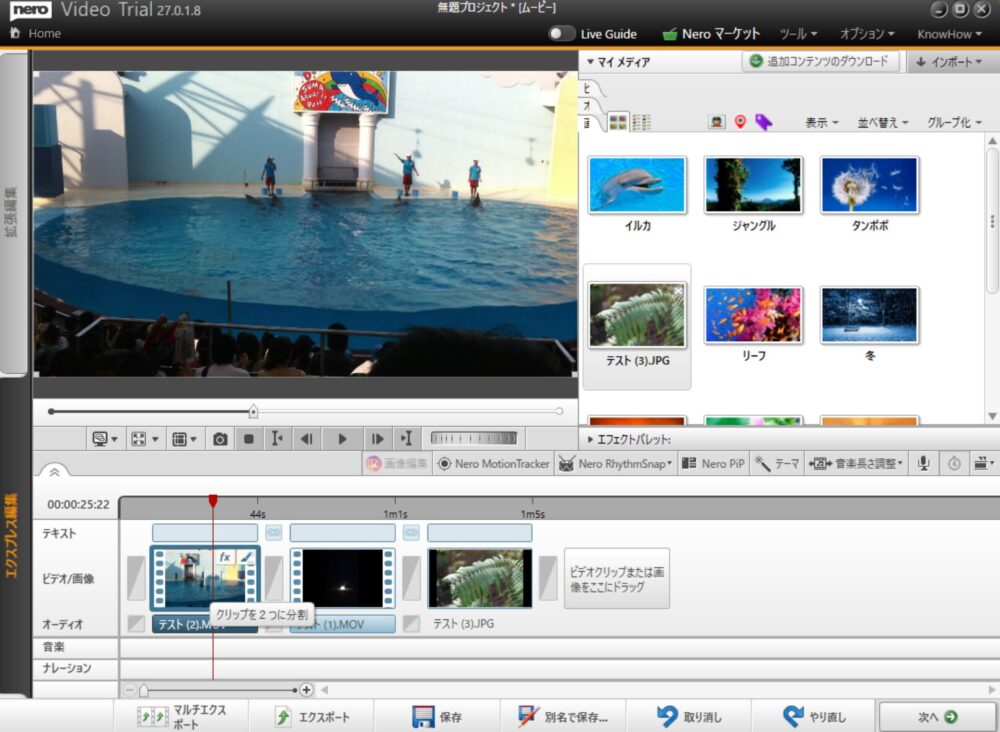Open the グループ化 dropdown
The image size is (1000, 732).
pyautogui.click(x=955, y=122)
